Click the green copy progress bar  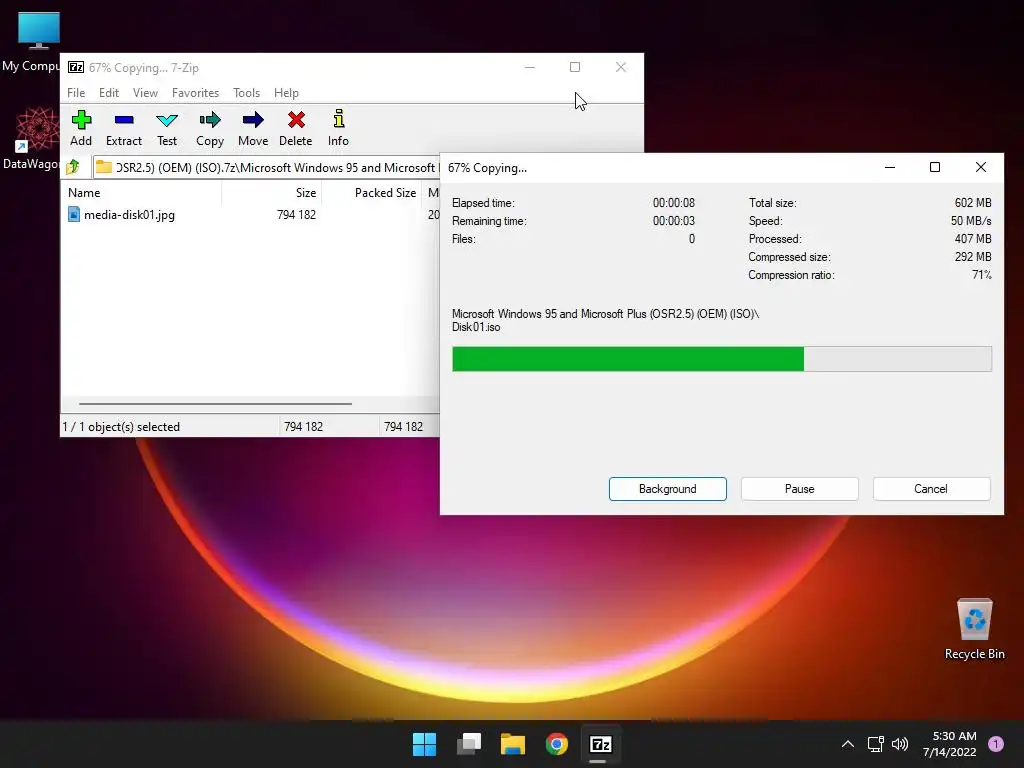722,359
